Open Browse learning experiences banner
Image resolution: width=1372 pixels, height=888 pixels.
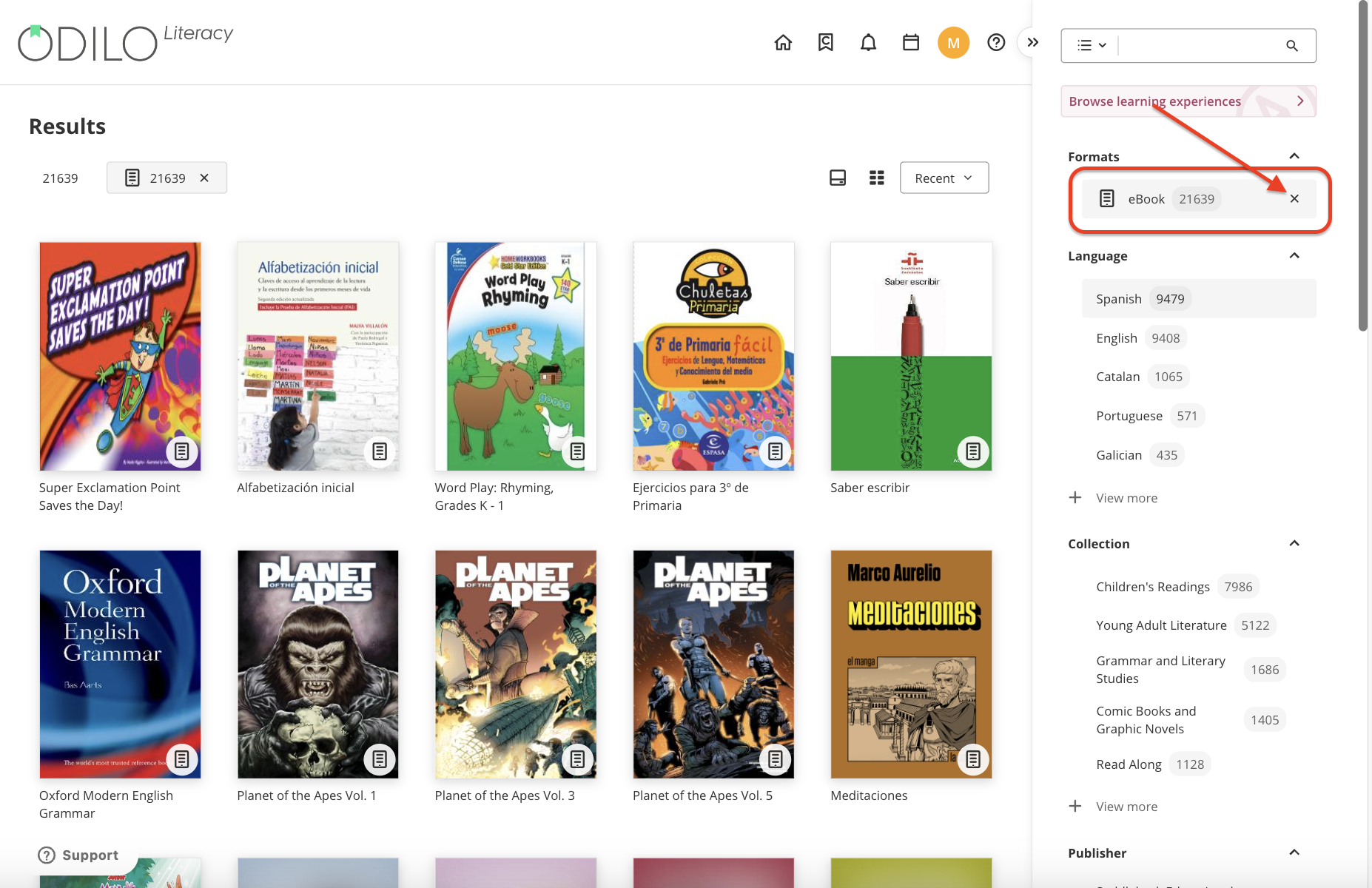coord(1188,101)
